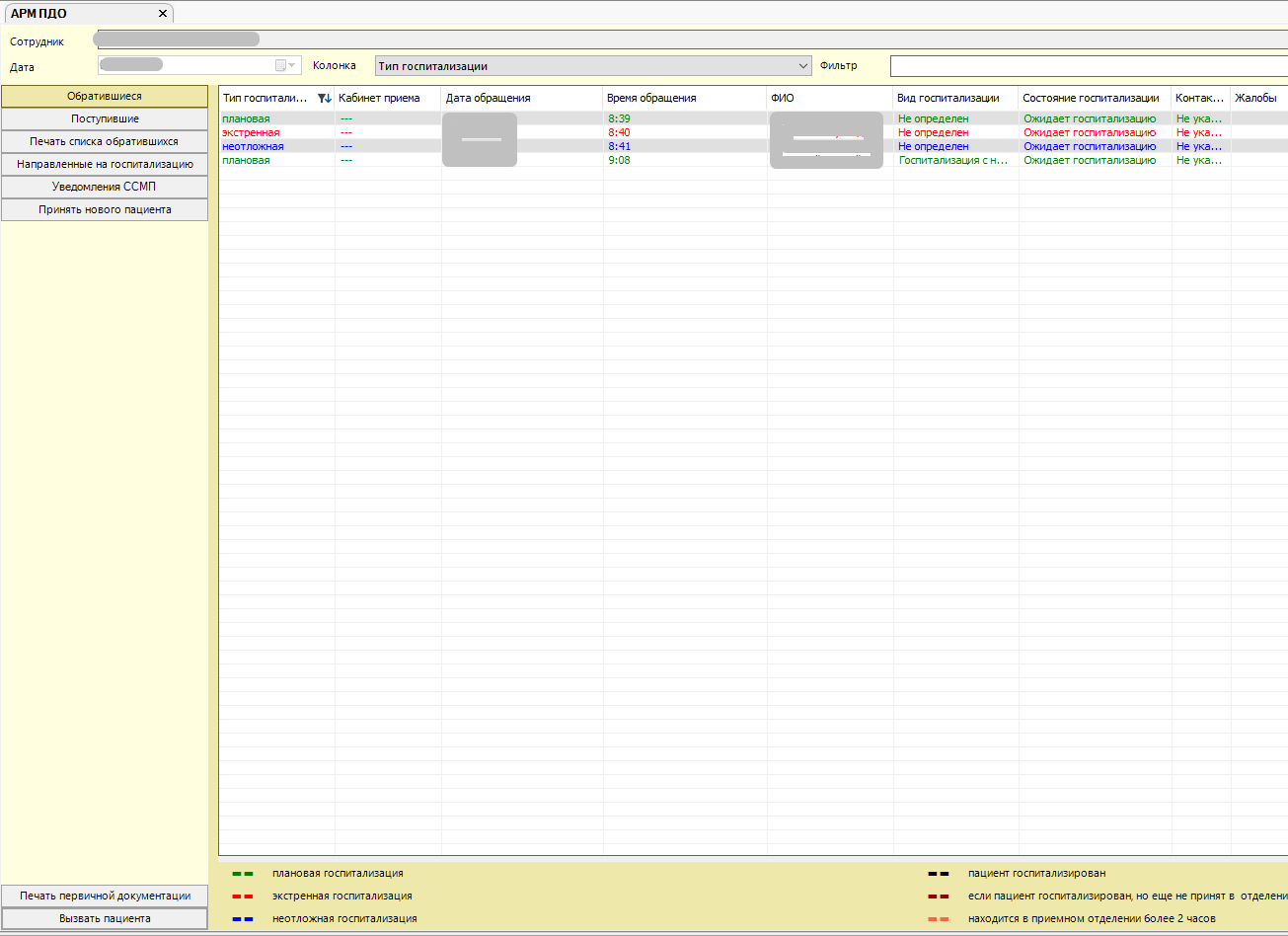
Task: Sort by Кабинет приема column header
Action: point(388,98)
